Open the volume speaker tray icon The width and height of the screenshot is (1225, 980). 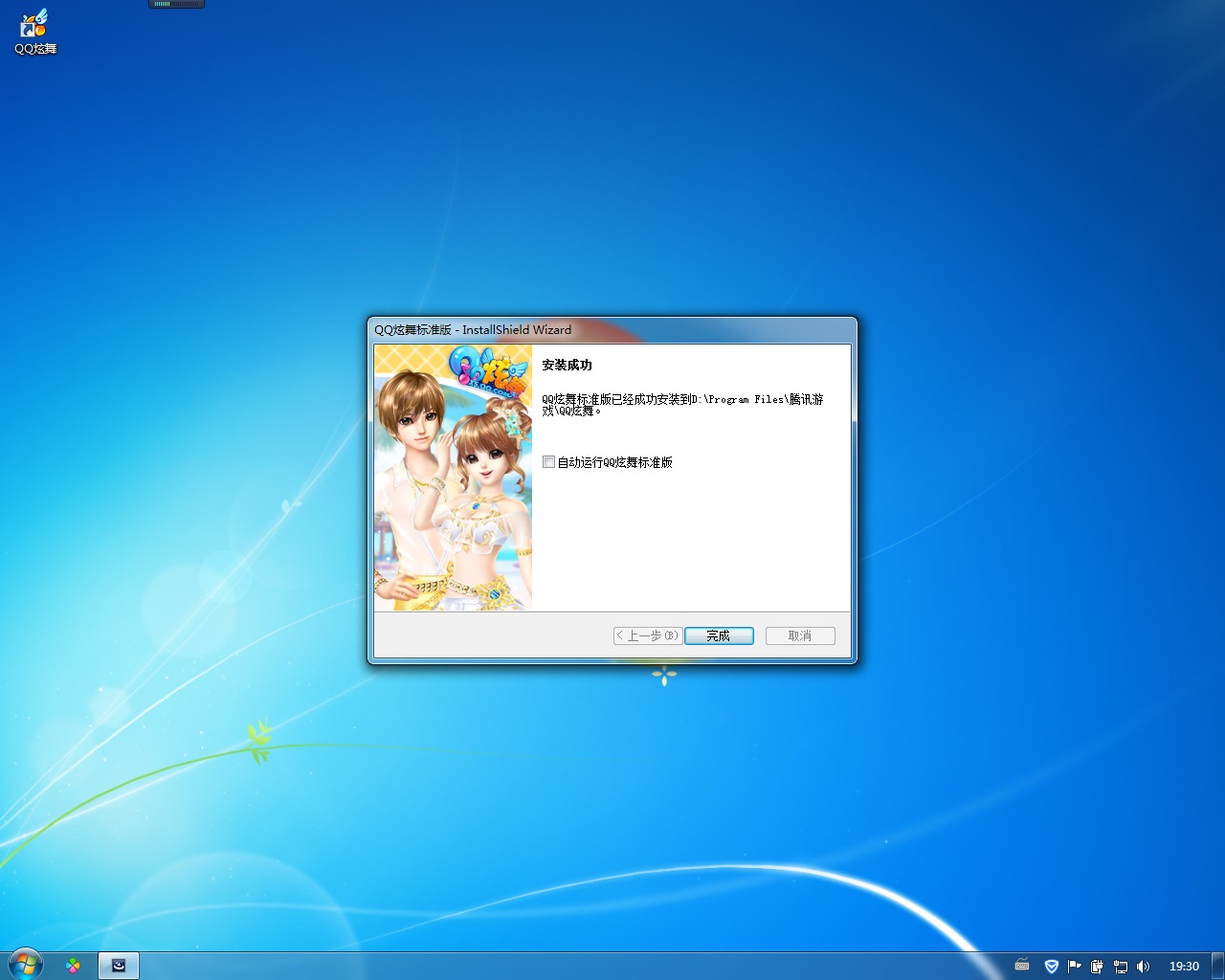[1143, 966]
